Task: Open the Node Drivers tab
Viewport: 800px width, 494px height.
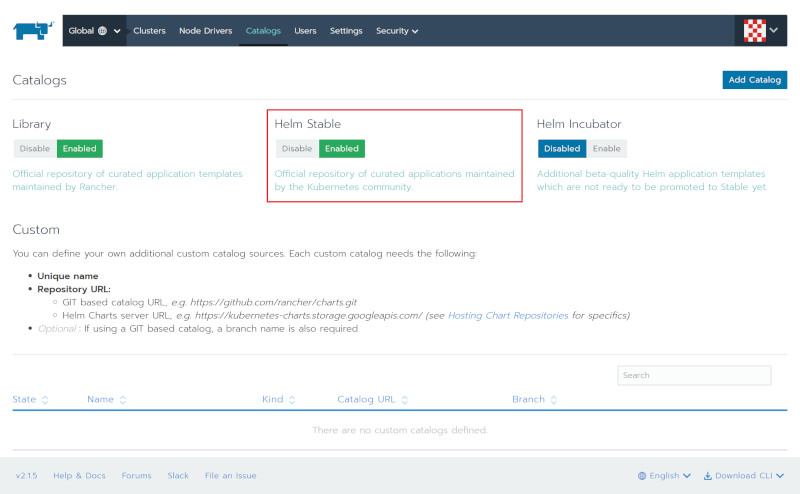Action: coord(206,31)
